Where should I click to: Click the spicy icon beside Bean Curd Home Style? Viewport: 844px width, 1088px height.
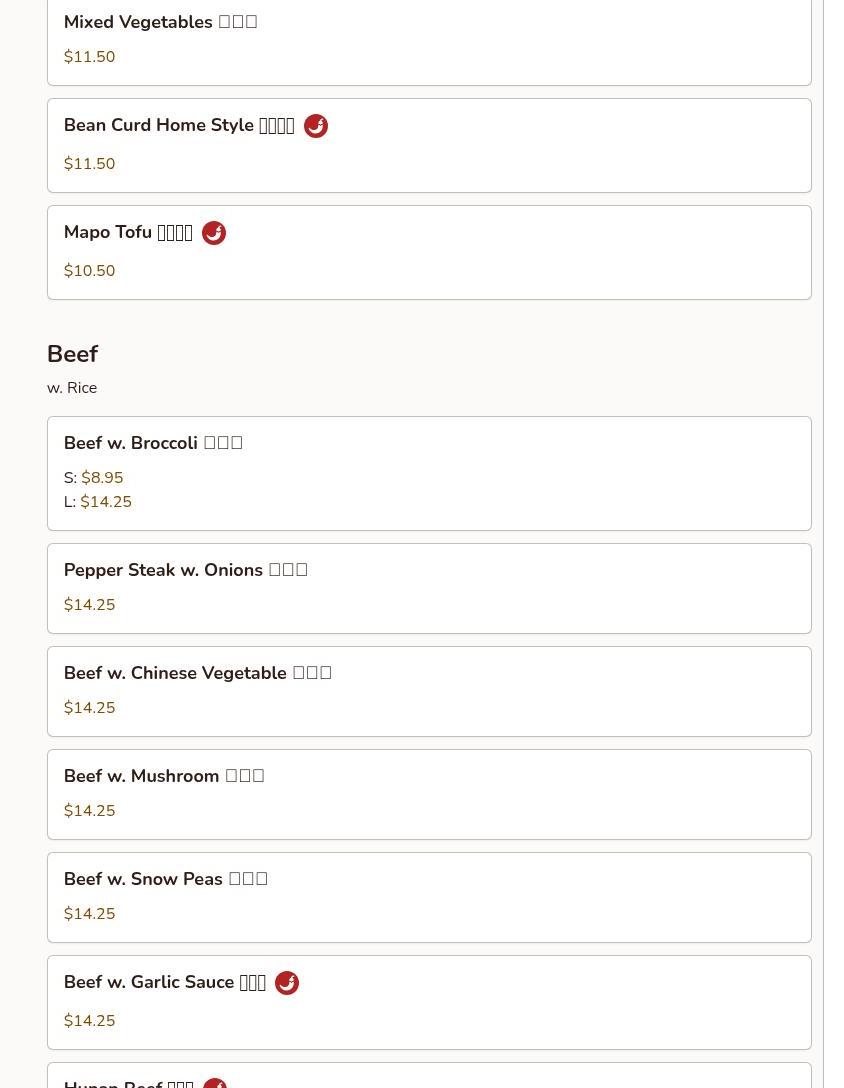[x=316, y=126]
